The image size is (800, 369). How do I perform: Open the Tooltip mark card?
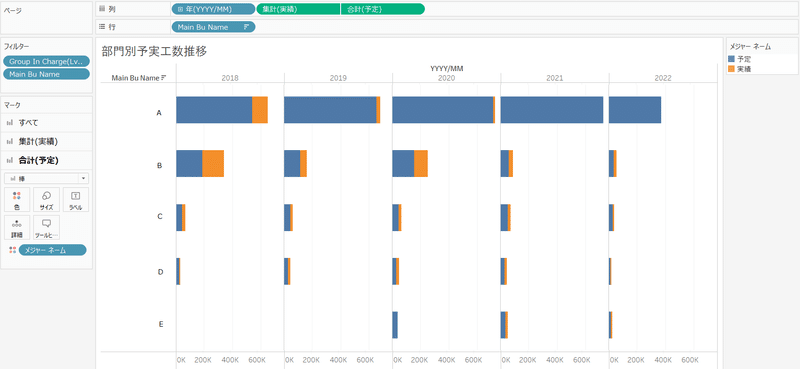(x=46, y=228)
